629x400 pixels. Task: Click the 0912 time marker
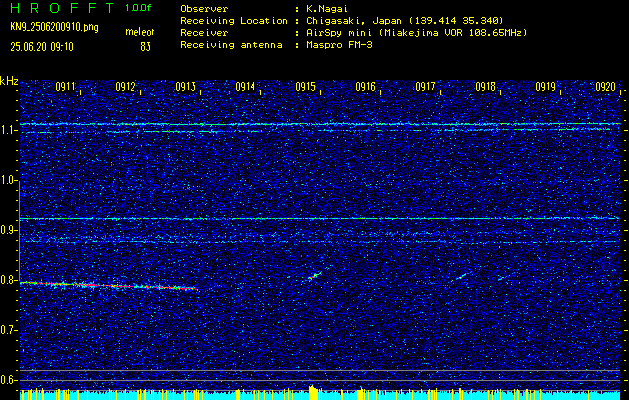125,87
